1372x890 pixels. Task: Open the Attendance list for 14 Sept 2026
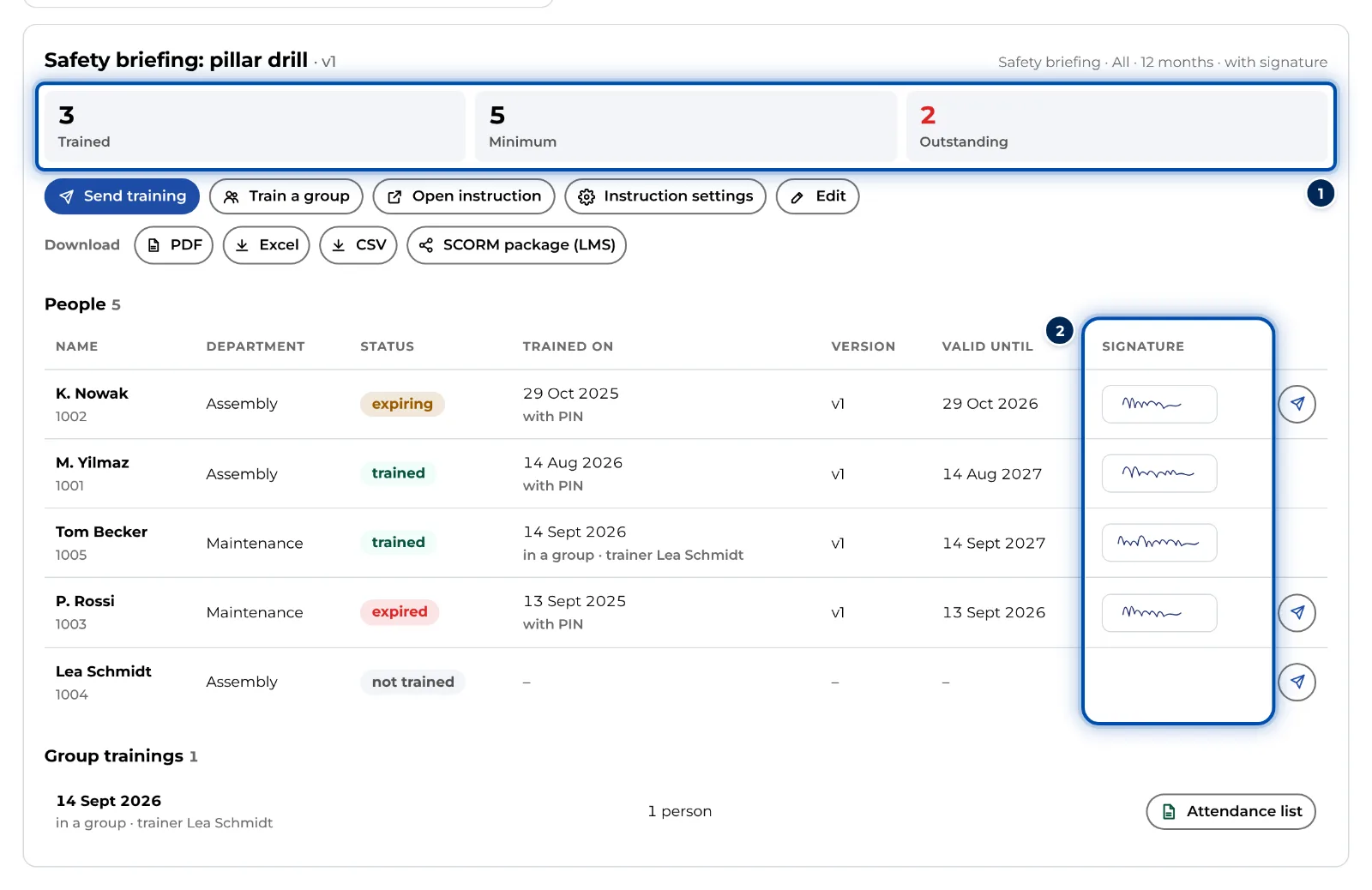pyautogui.click(x=1231, y=811)
